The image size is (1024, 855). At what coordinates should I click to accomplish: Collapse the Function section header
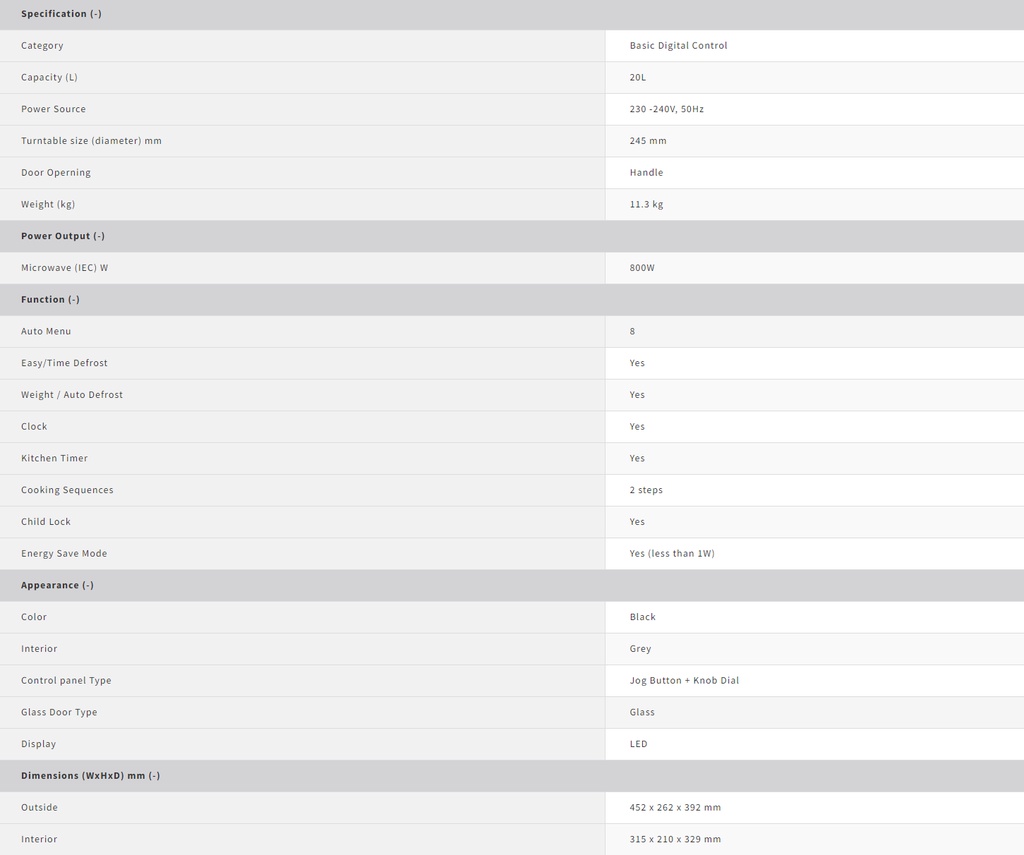click(50, 300)
